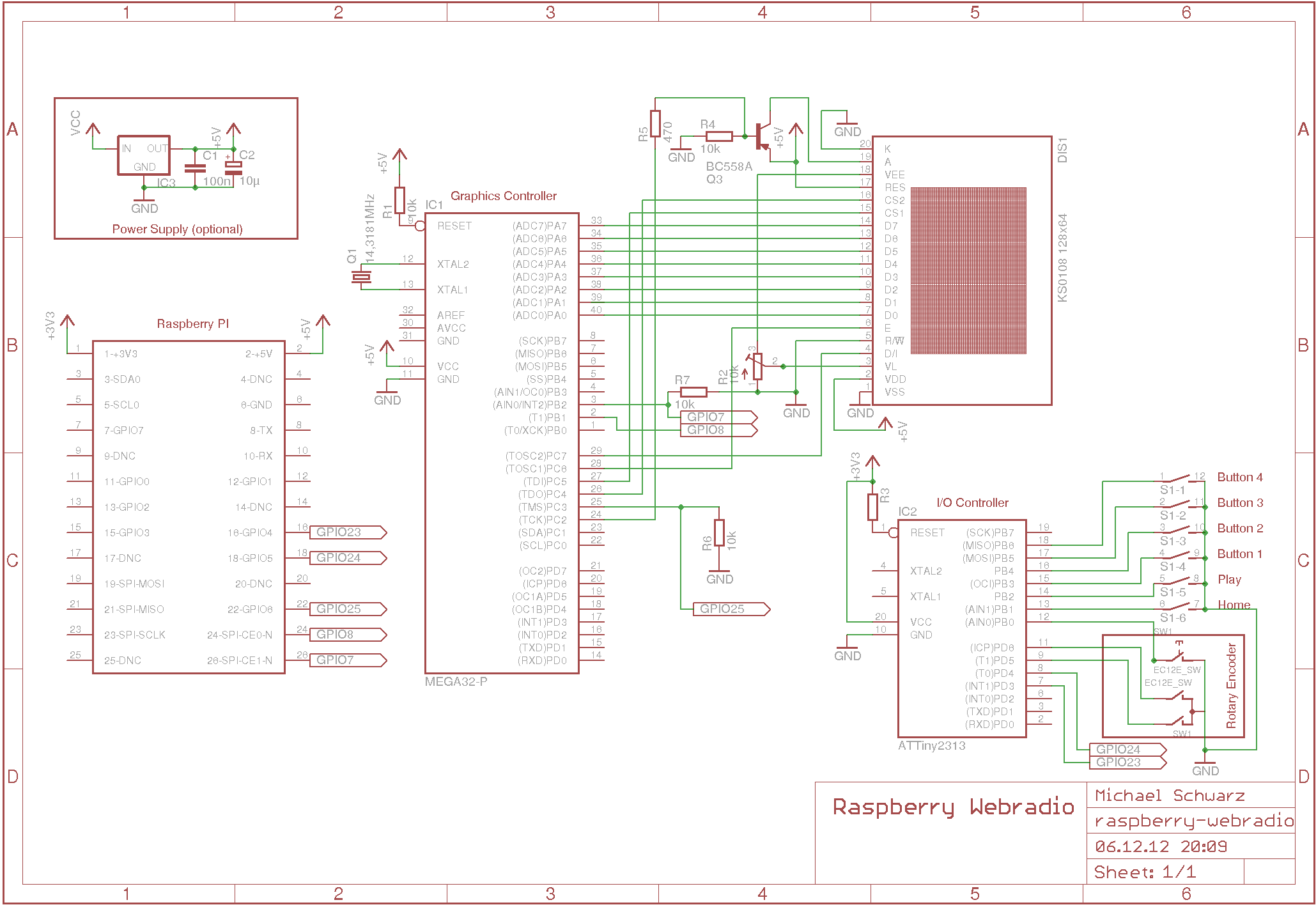Click the "CS1" pin label on the display
Image resolution: width=1316 pixels, height=907 pixels.
coord(895,213)
